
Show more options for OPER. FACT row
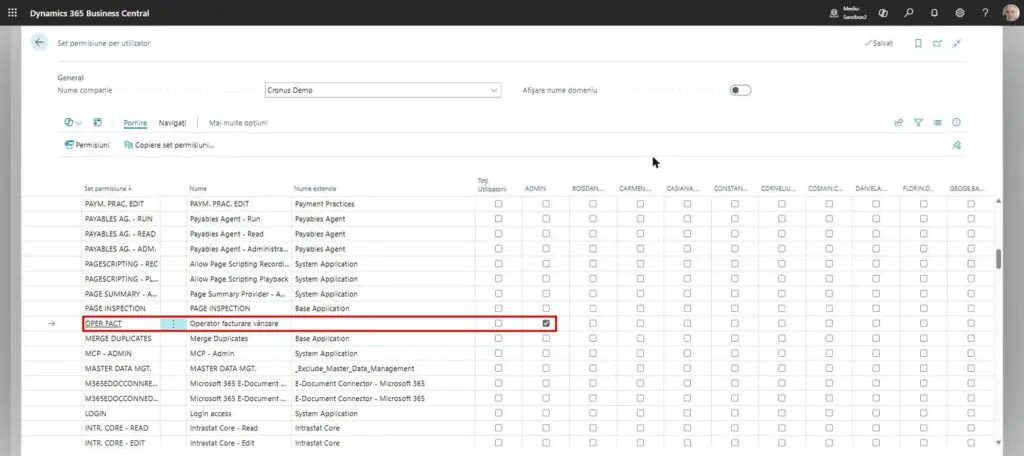pyautogui.click(x=173, y=323)
